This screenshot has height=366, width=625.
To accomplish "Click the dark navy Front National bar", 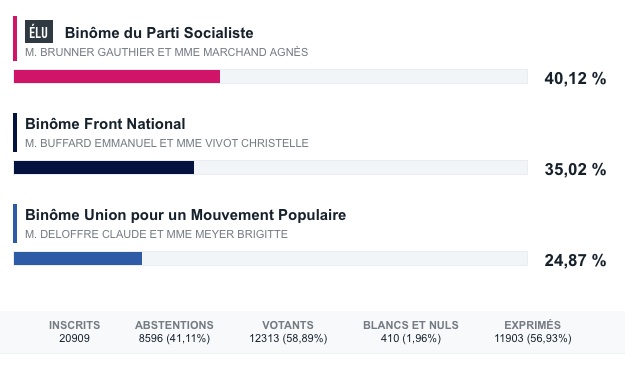I will [x=104, y=167].
